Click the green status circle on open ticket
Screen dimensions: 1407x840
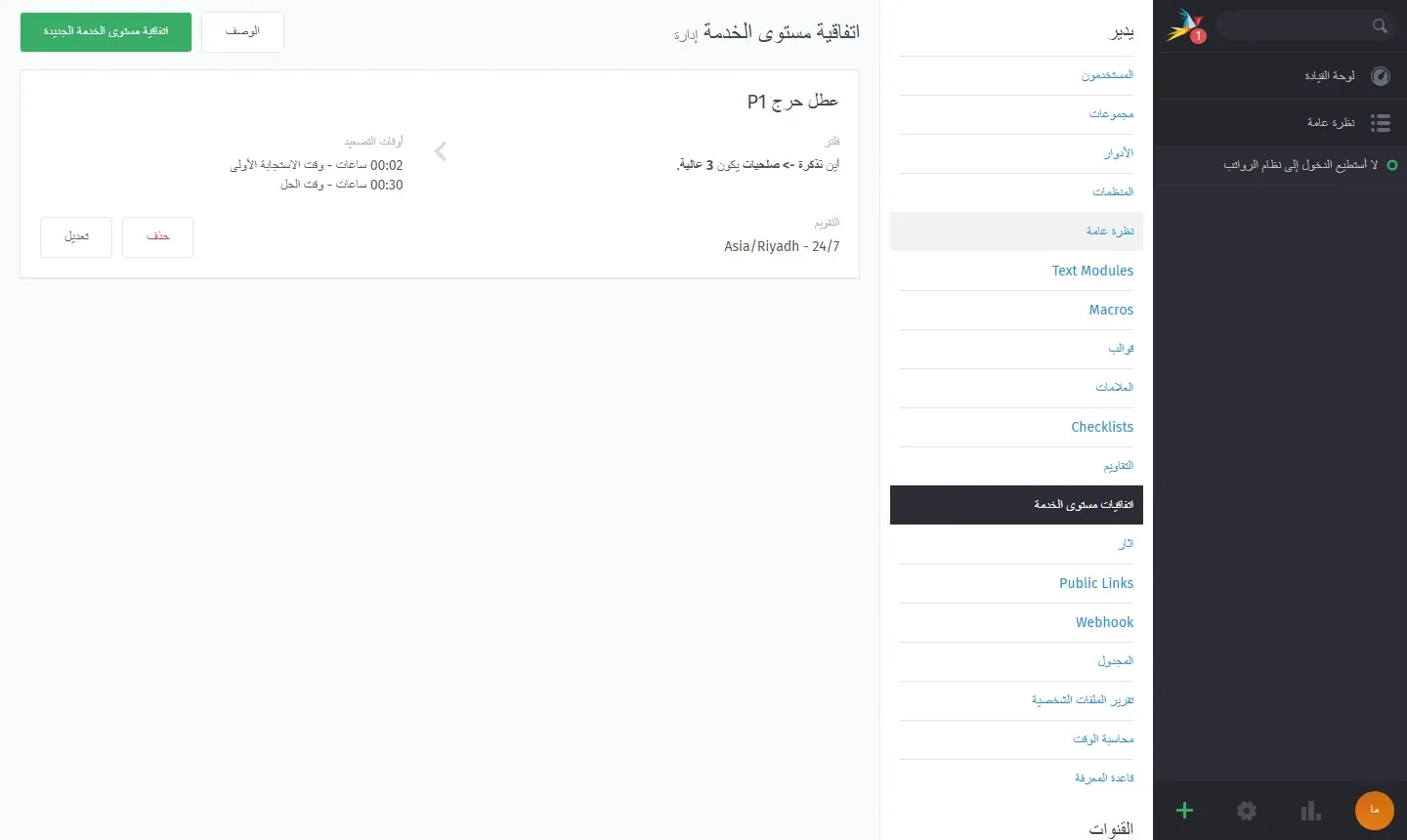click(x=1392, y=166)
